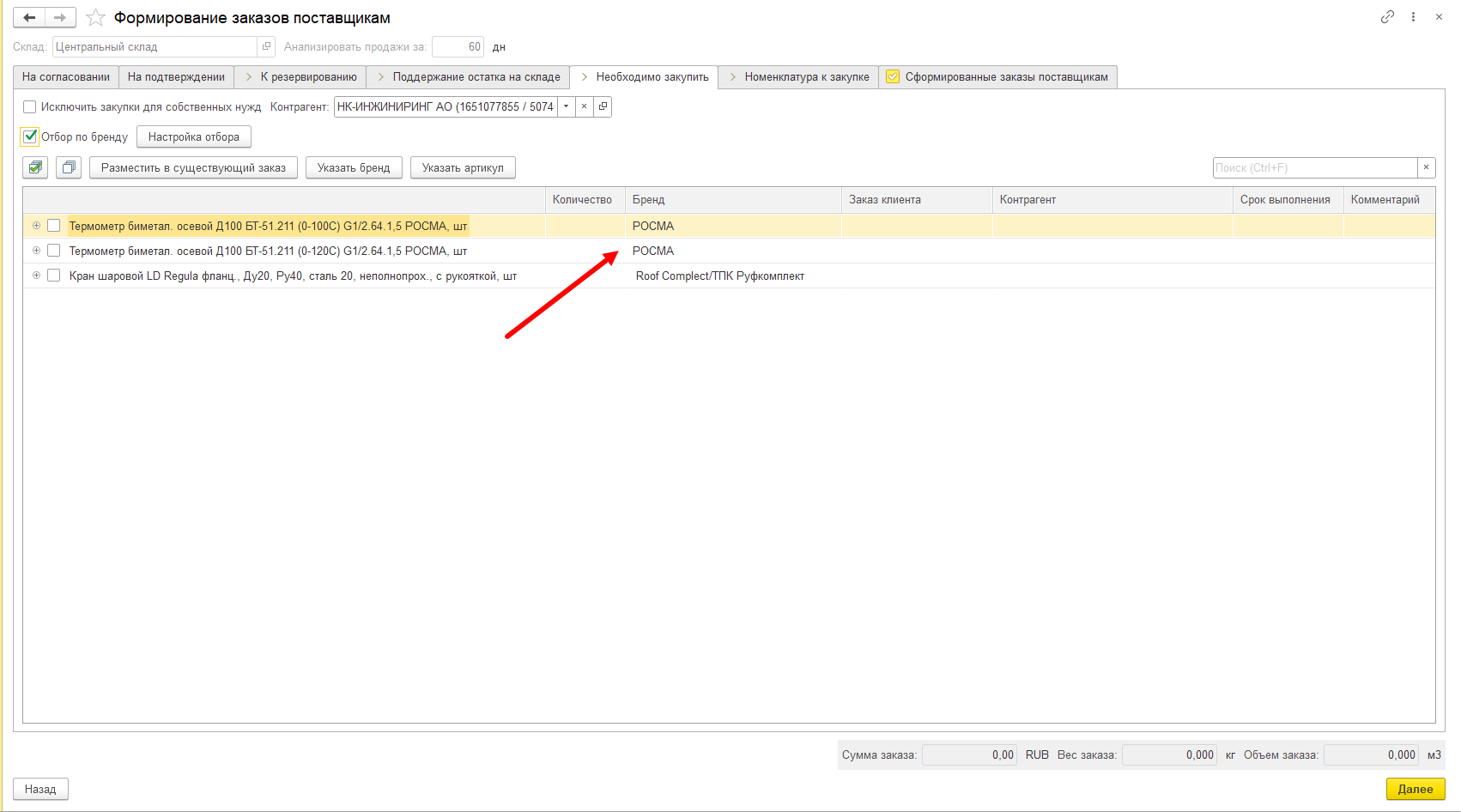Clear the search box with its x icon

[1426, 167]
